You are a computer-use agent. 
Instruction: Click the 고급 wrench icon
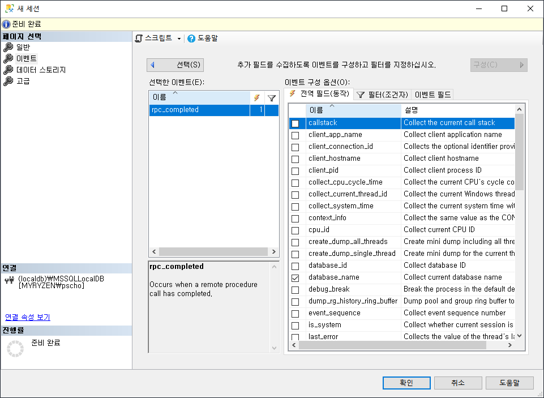(x=8, y=81)
